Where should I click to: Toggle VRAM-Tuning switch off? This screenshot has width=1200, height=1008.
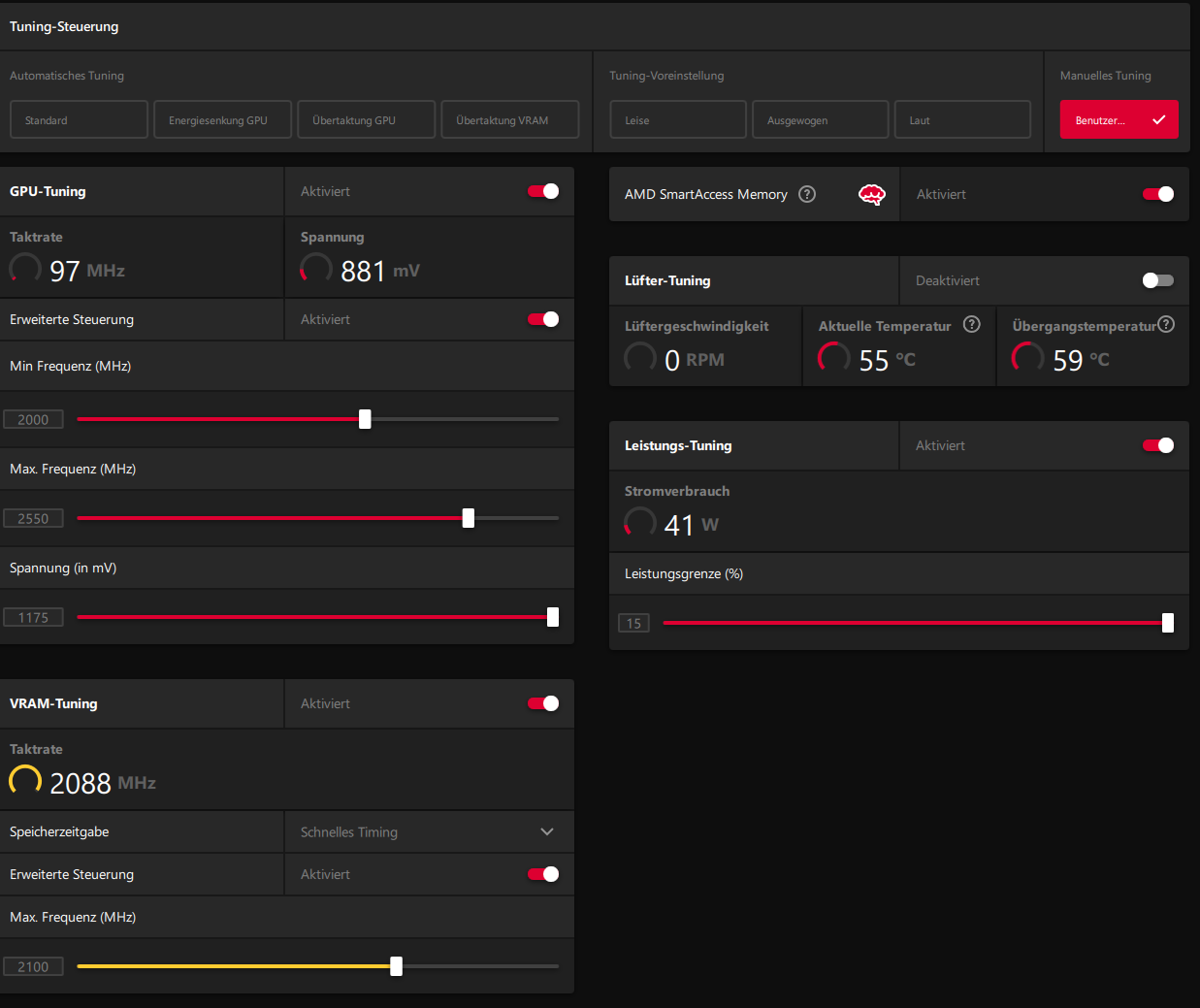tap(543, 703)
